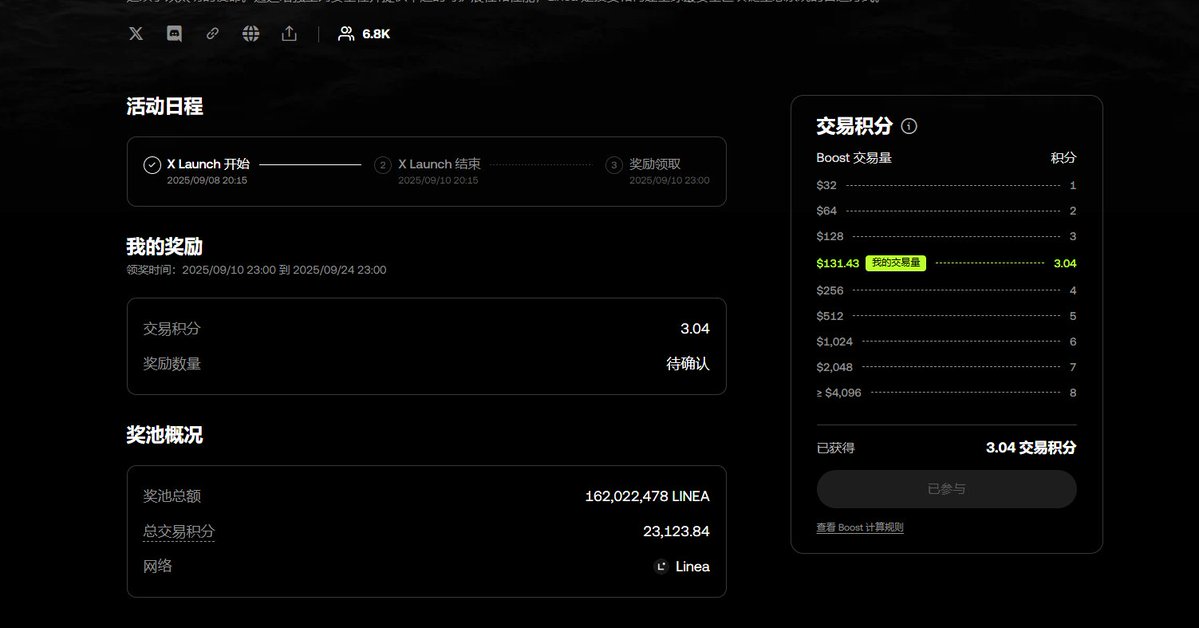The height and width of the screenshot is (628, 1199).
Task: Click the X Launch 结束 label
Action: 440,164
